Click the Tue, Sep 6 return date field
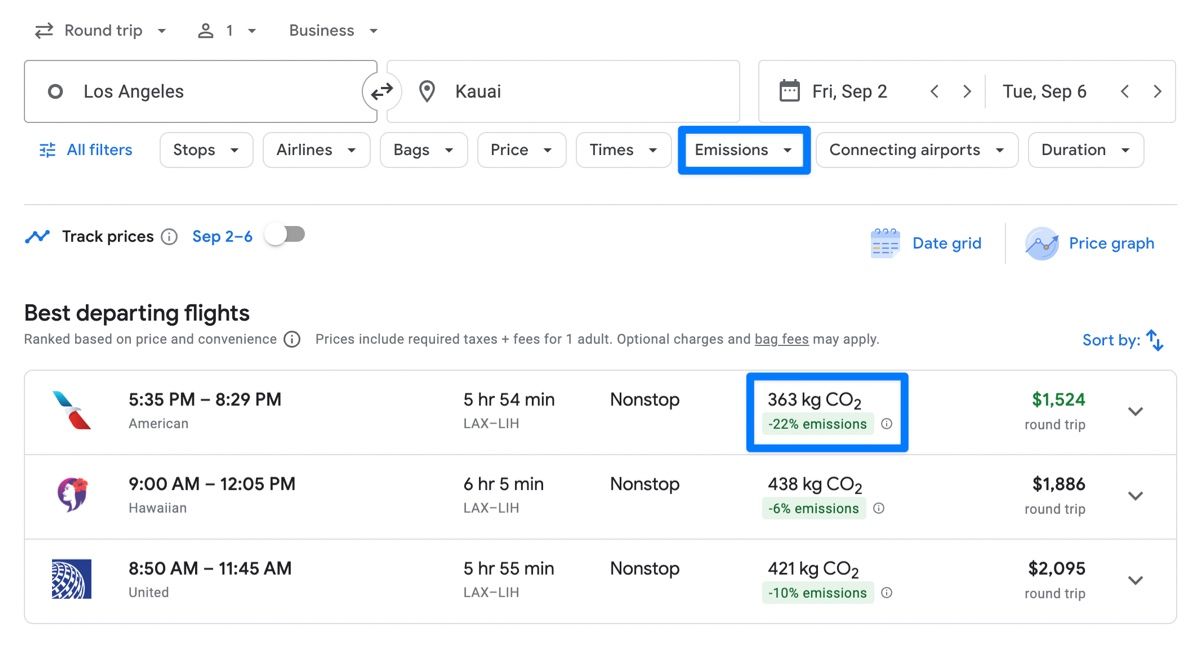The image size is (1200, 648). click(x=1044, y=92)
